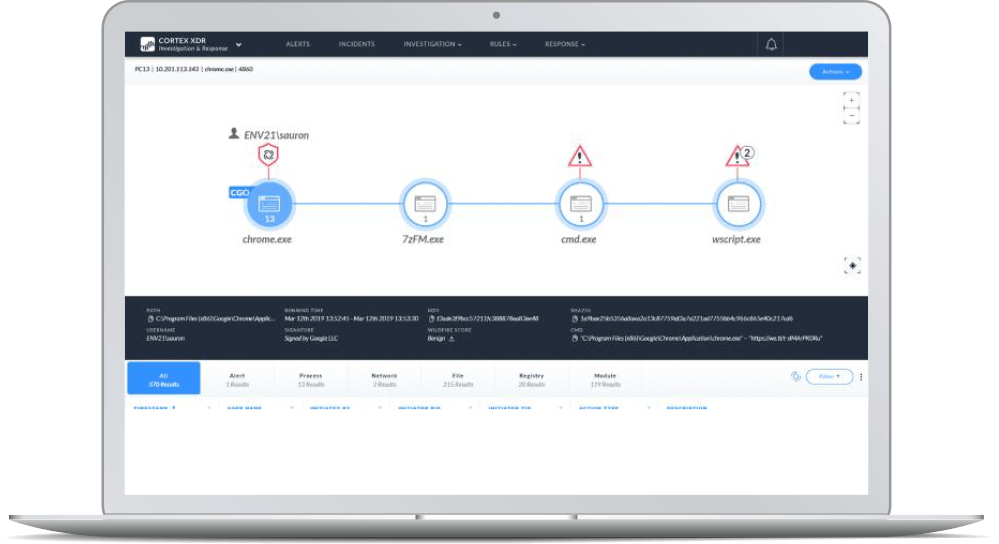Zoom out the causality graph
Viewport: 999px width, 544px height.
(852, 117)
